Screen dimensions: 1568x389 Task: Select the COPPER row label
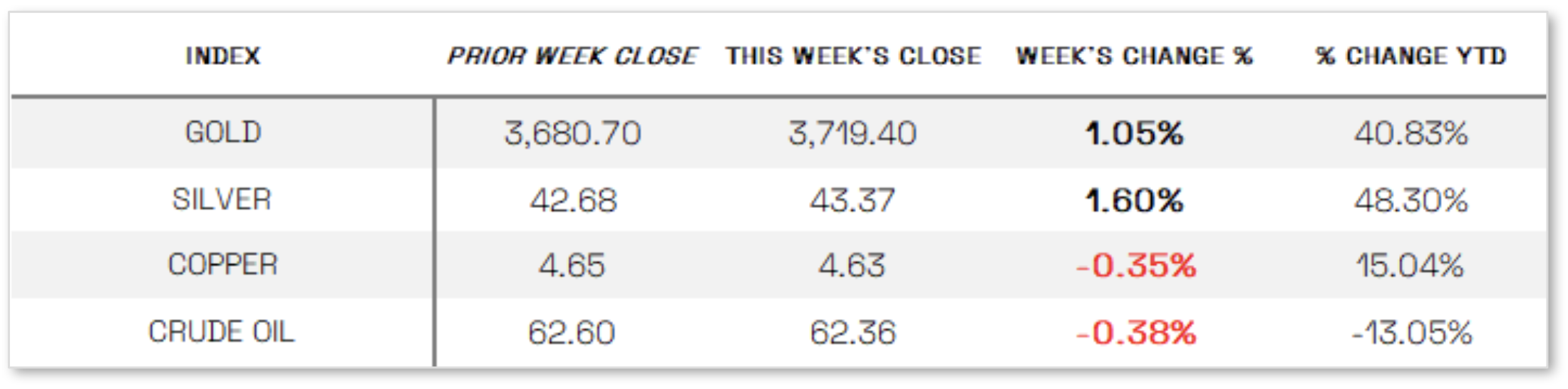(222, 265)
